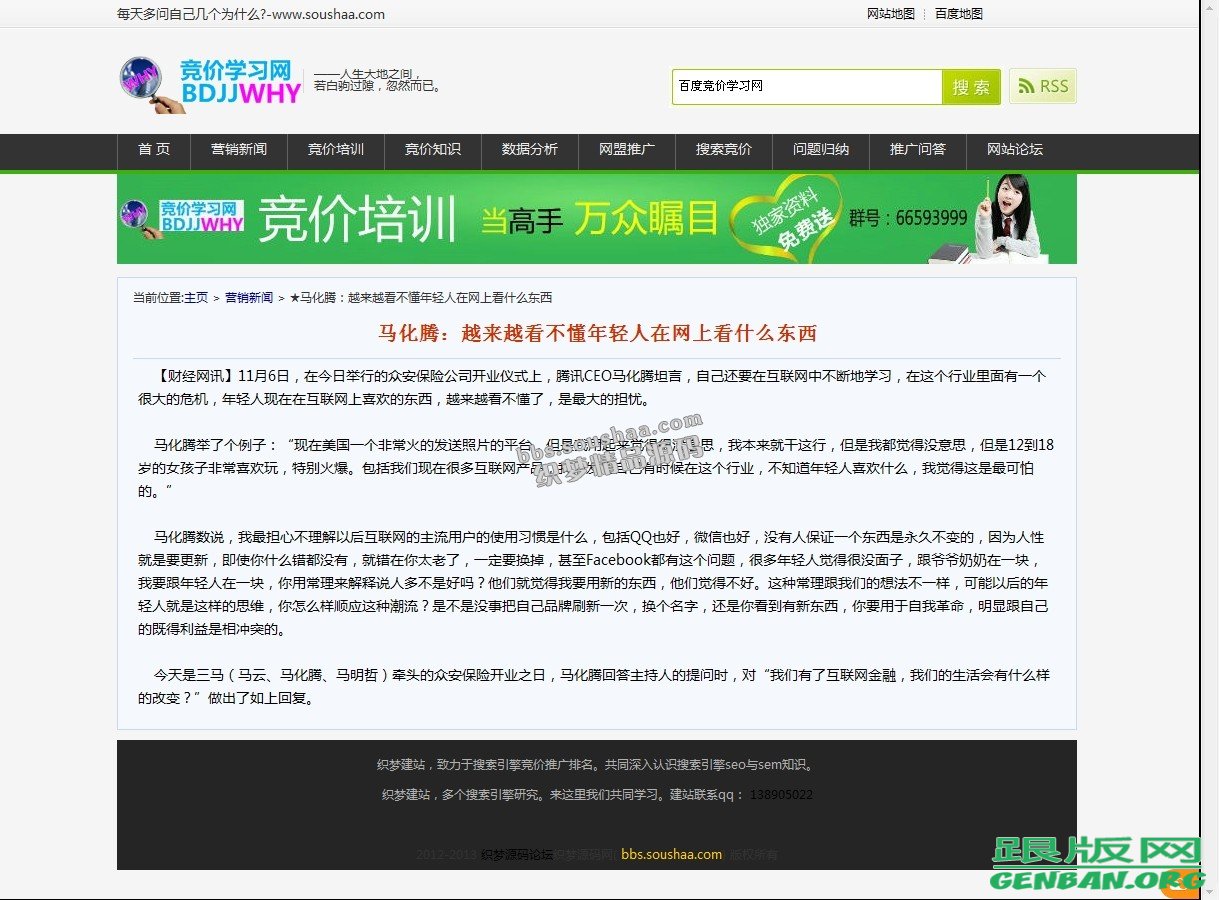The image size is (1220, 900).
Task: Select 网盟推广 in the navigation bar
Action: click(627, 151)
